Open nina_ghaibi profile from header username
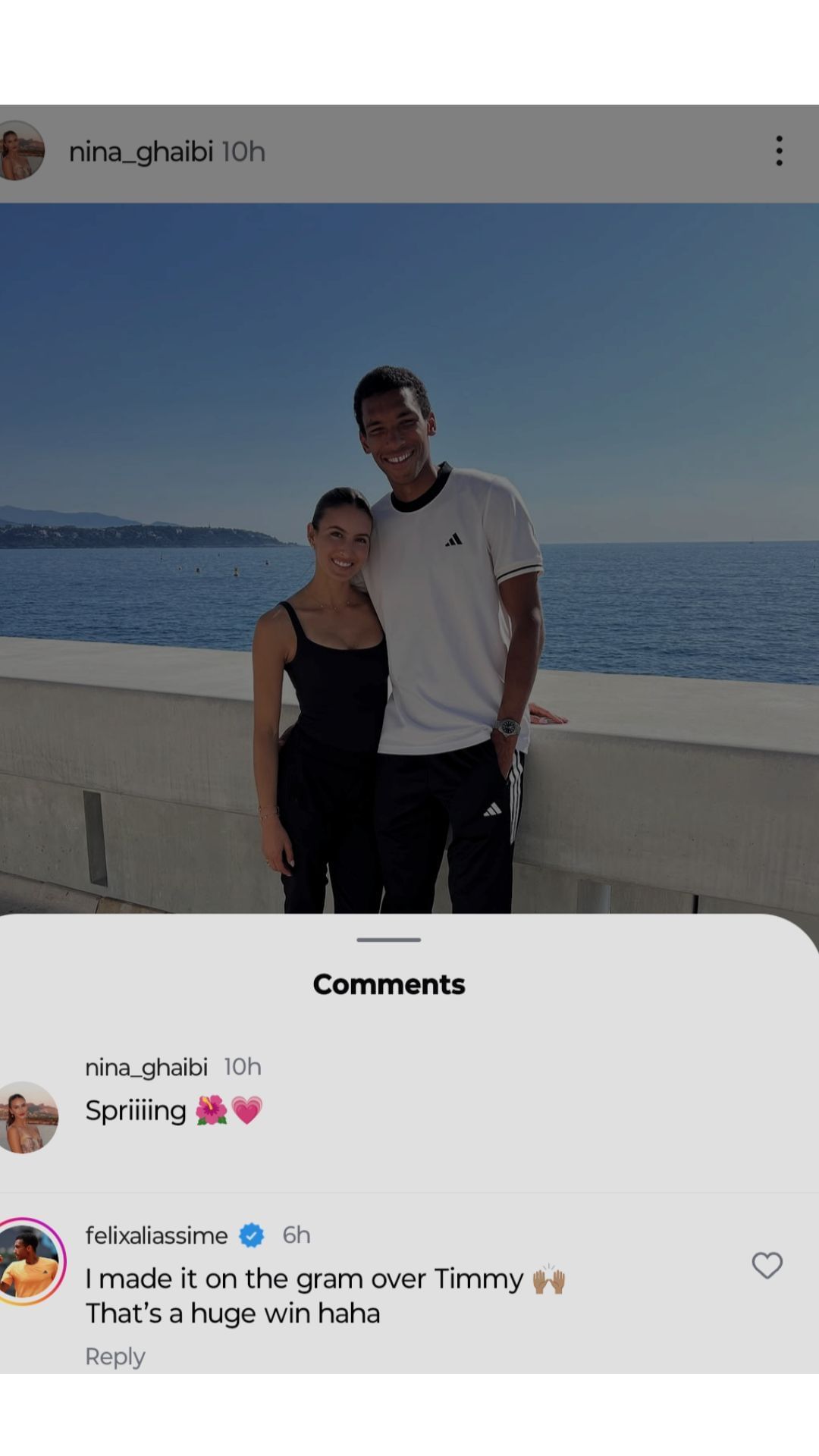Image resolution: width=819 pixels, height=1456 pixels. 141,152
